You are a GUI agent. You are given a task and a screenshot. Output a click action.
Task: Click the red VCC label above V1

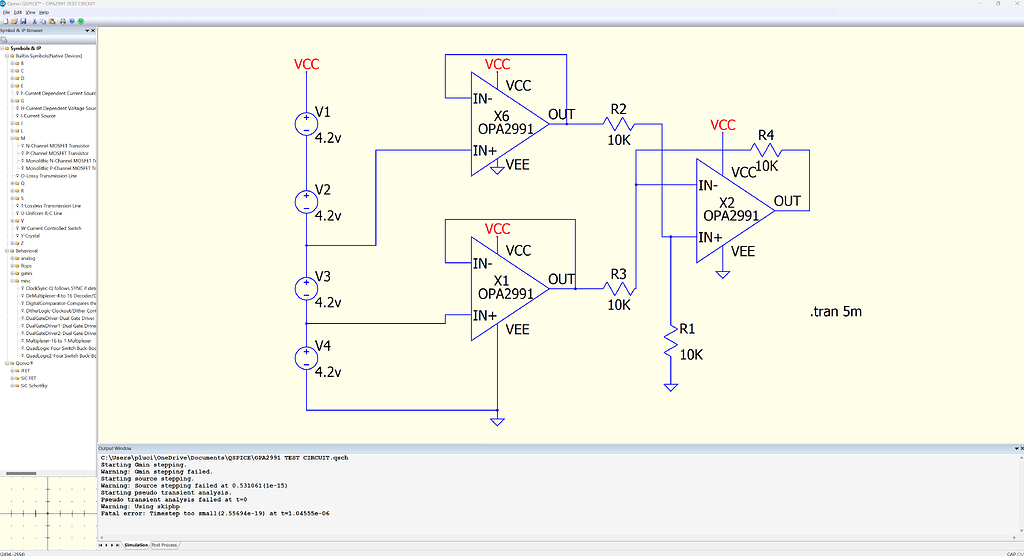[x=306, y=64]
